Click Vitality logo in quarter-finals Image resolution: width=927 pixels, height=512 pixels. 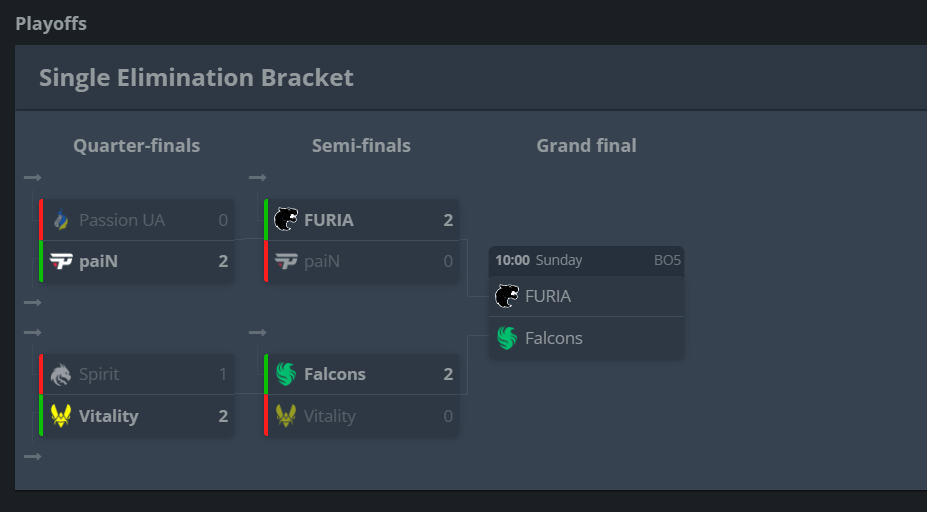(61, 416)
